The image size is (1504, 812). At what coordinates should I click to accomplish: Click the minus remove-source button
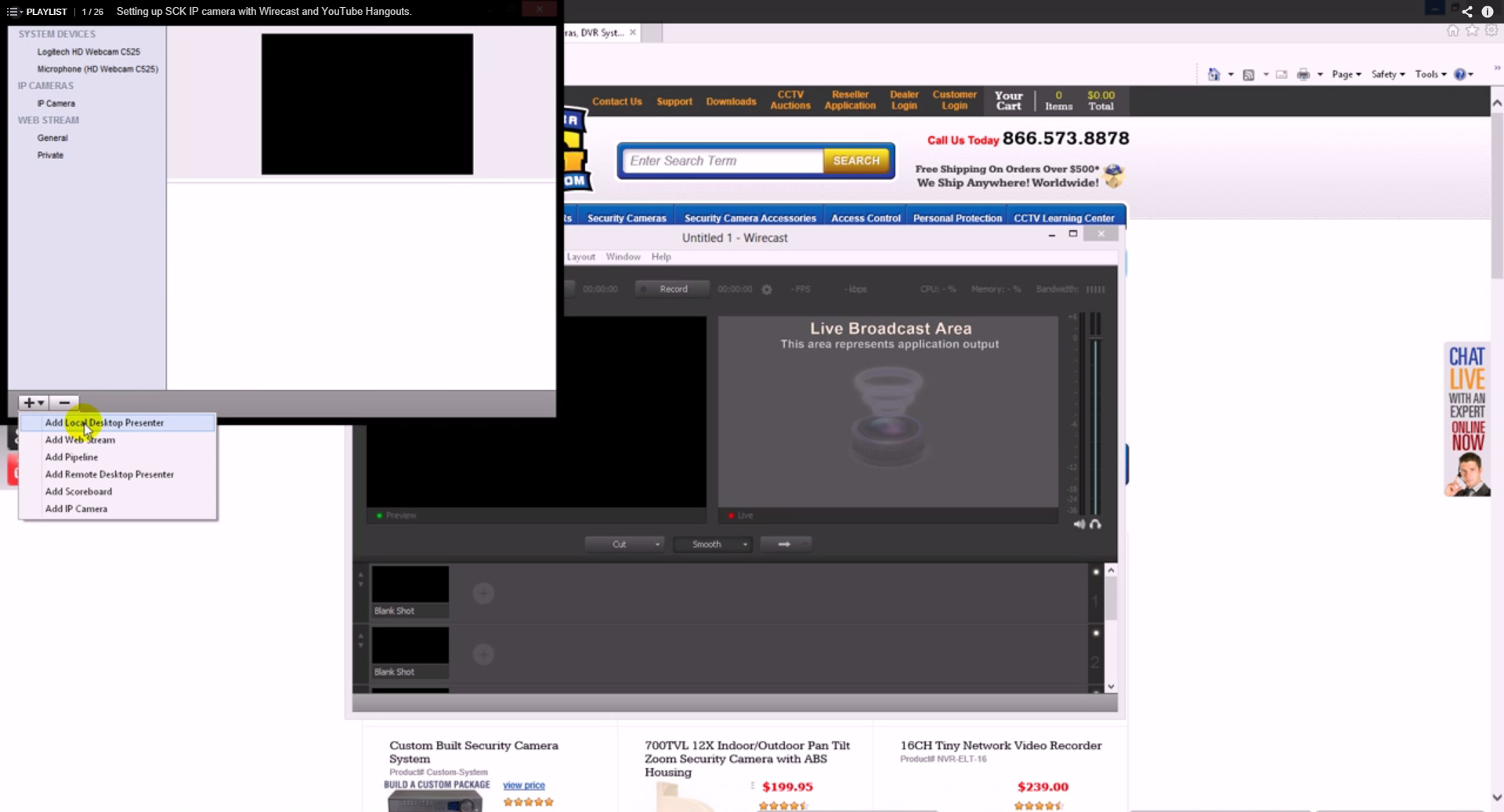pos(64,402)
